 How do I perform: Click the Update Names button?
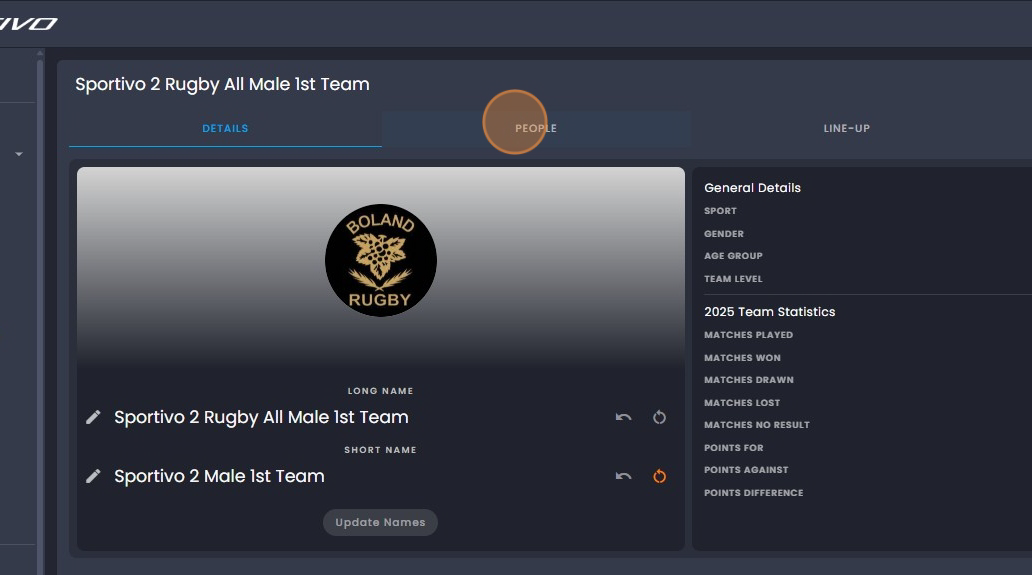pos(380,522)
